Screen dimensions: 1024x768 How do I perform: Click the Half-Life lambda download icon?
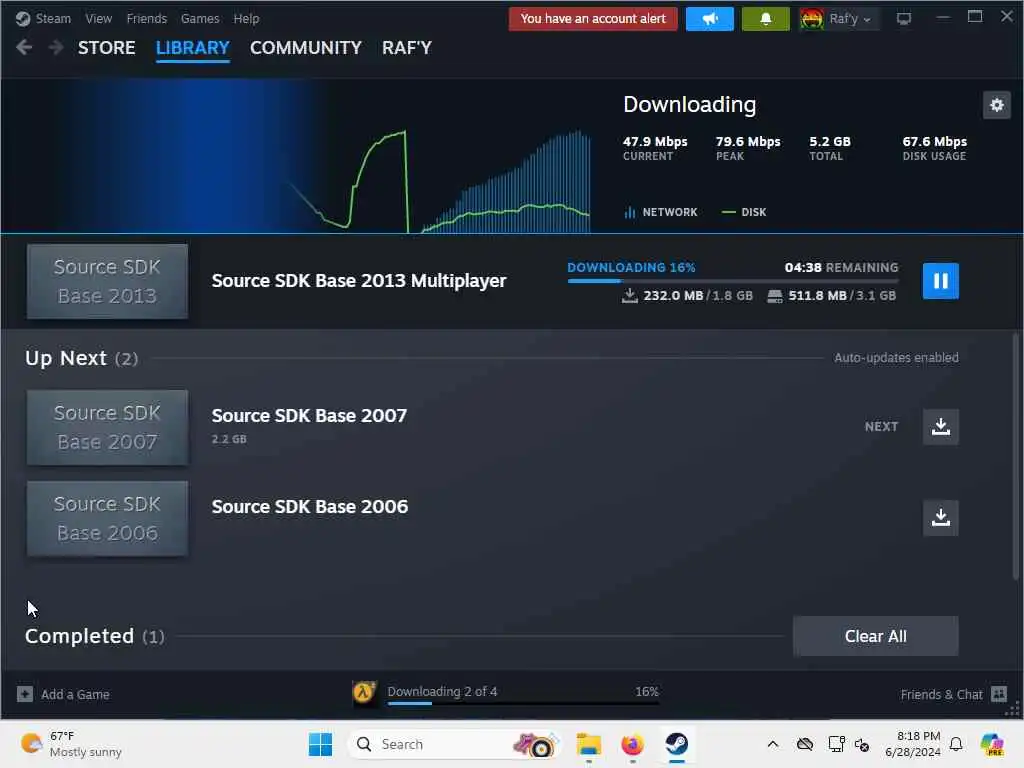(364, 692)
